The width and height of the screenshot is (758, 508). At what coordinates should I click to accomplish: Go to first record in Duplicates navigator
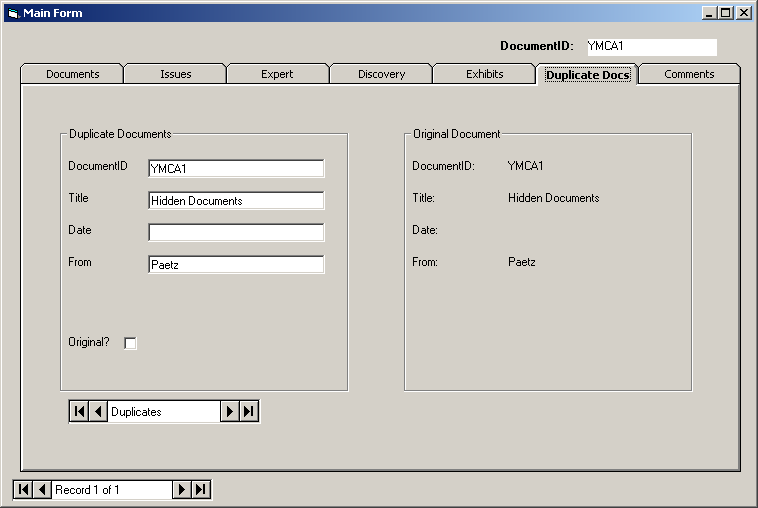[x=79, y=411]
